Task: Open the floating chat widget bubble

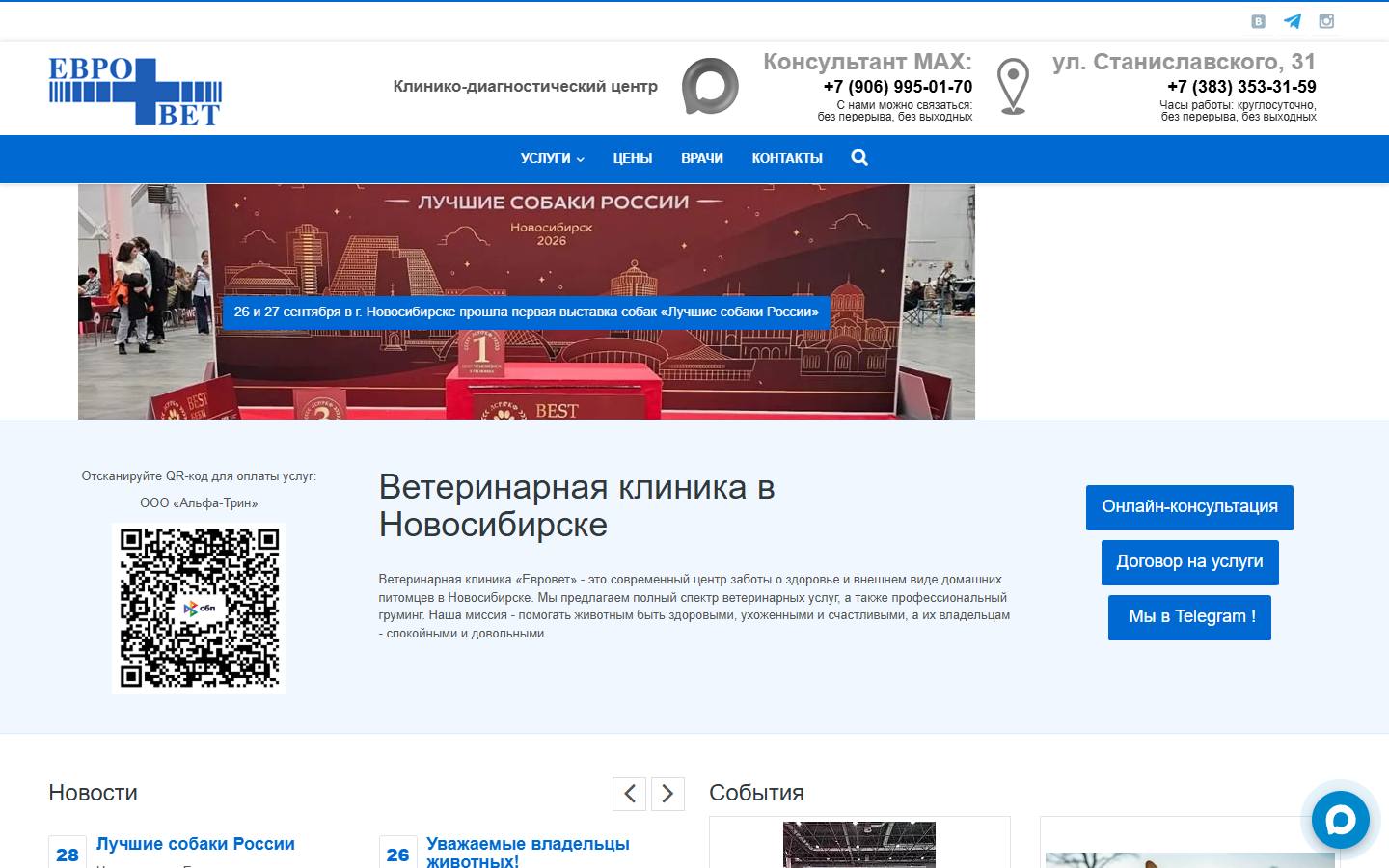Action: click(x=1341, y=820)
